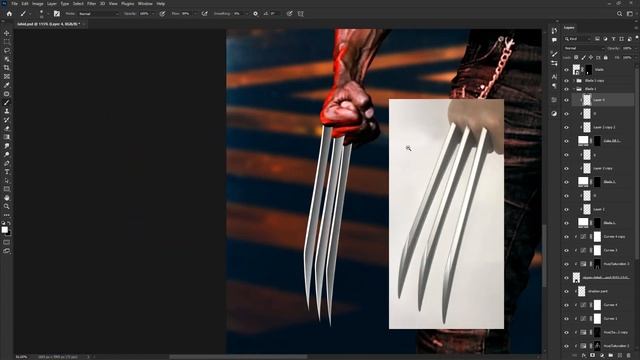Viewport: 640px width, 360px height.
Task: Open smoothing options gear icon
Action: pyautogui.click(x=256, y=13)
